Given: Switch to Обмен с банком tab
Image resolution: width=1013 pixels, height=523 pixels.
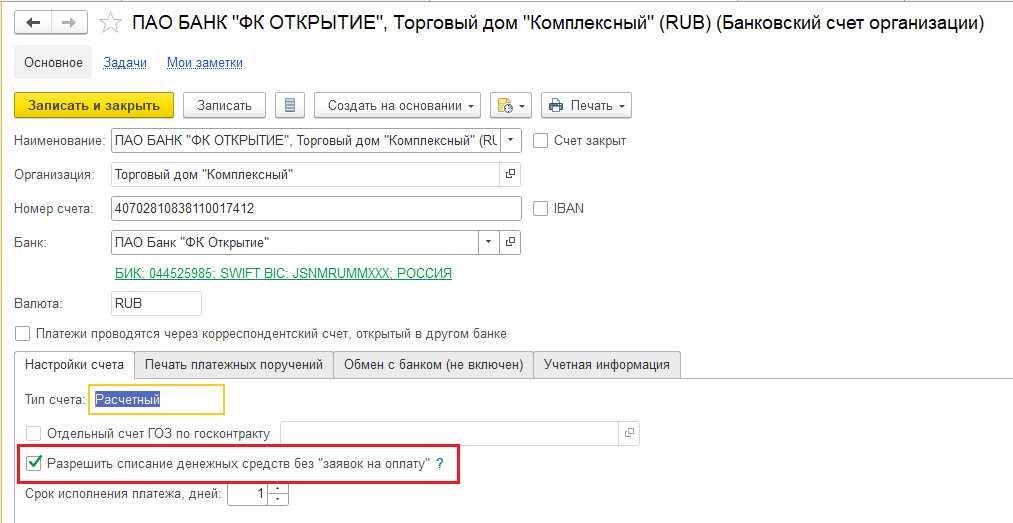Looking at the screenshot, I should pos(433,365).
